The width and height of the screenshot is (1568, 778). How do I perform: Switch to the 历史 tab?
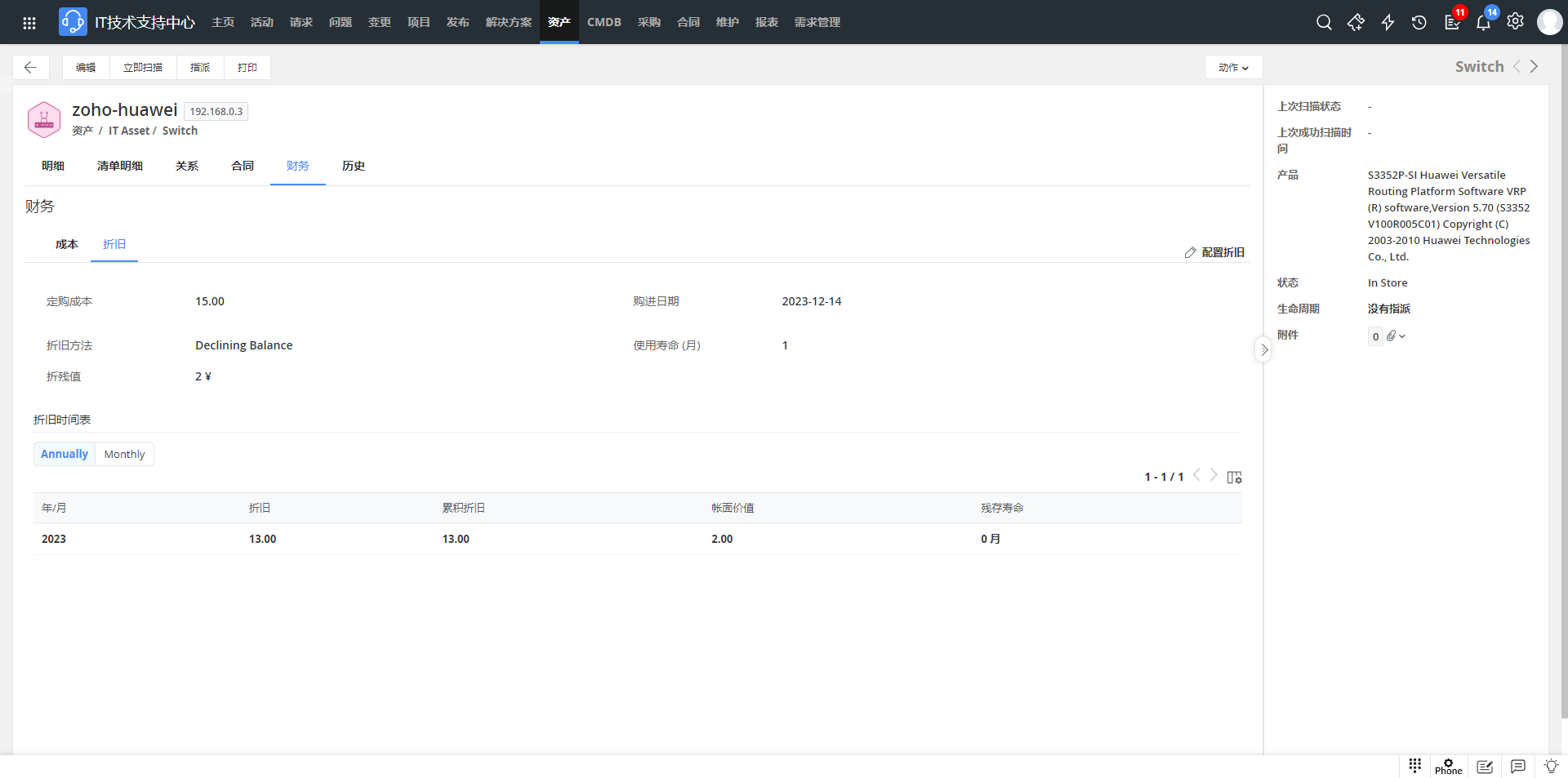(x=354, y=166)
